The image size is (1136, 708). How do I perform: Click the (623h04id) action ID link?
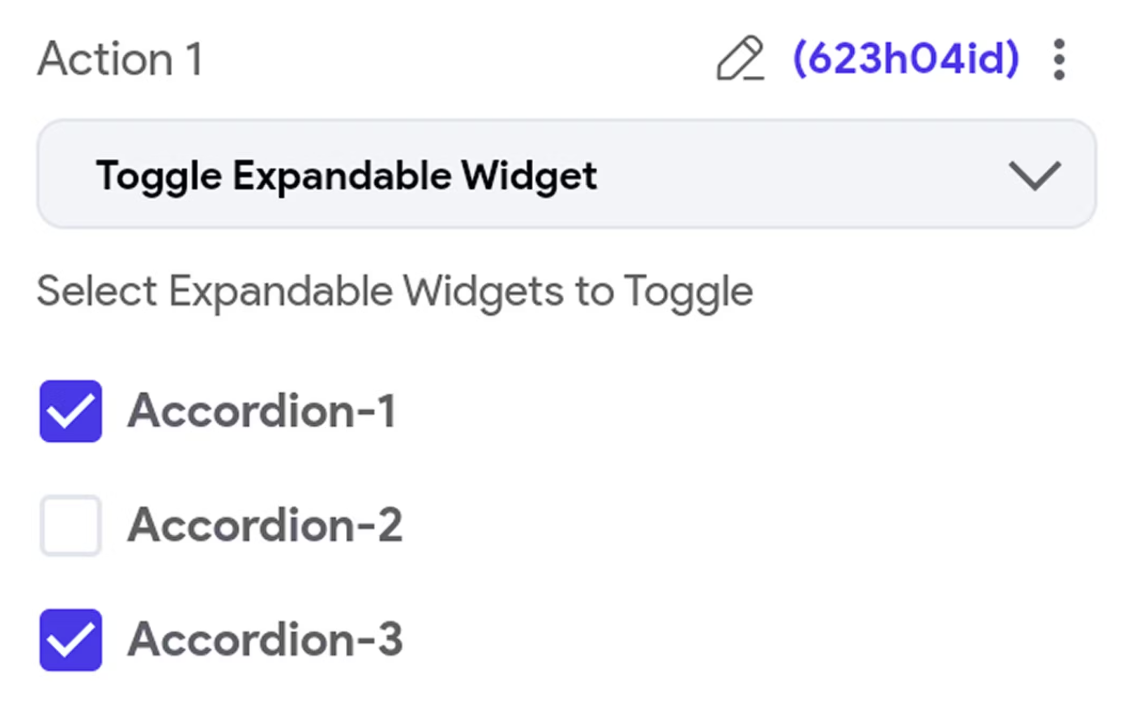click(906, 60)
